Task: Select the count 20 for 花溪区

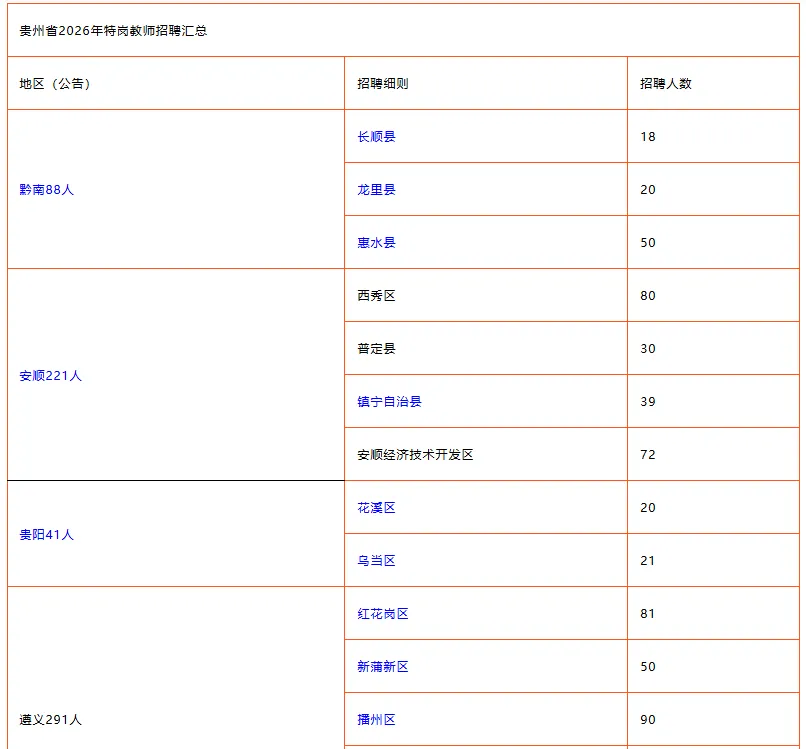Action: (x=648, y=508)
